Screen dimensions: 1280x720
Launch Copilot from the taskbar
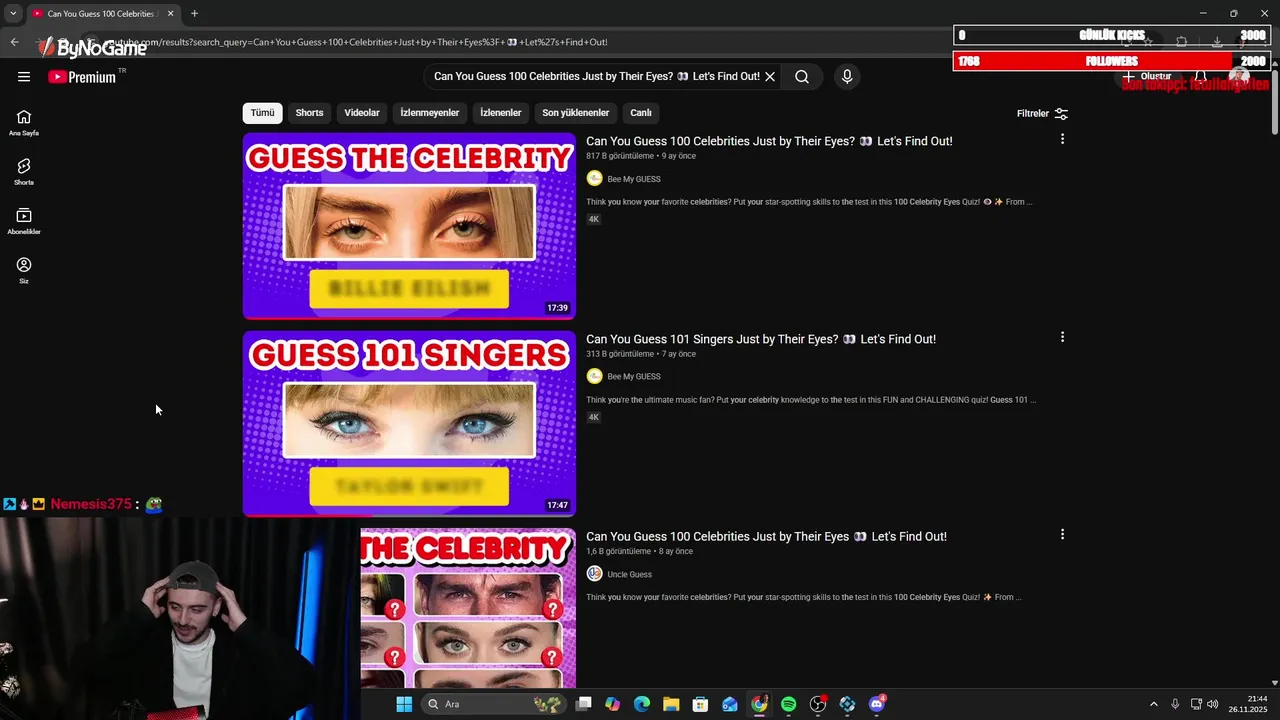click(612, 704)
